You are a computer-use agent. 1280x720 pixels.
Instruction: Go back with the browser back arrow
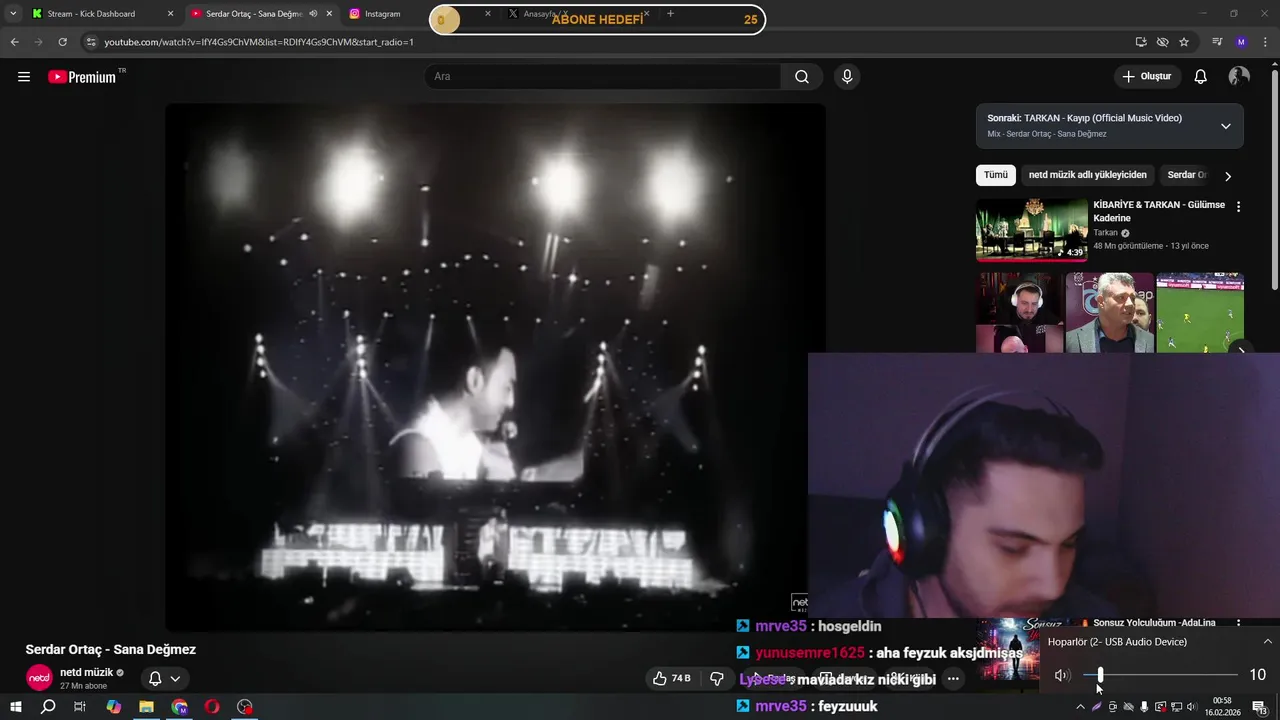14,42
